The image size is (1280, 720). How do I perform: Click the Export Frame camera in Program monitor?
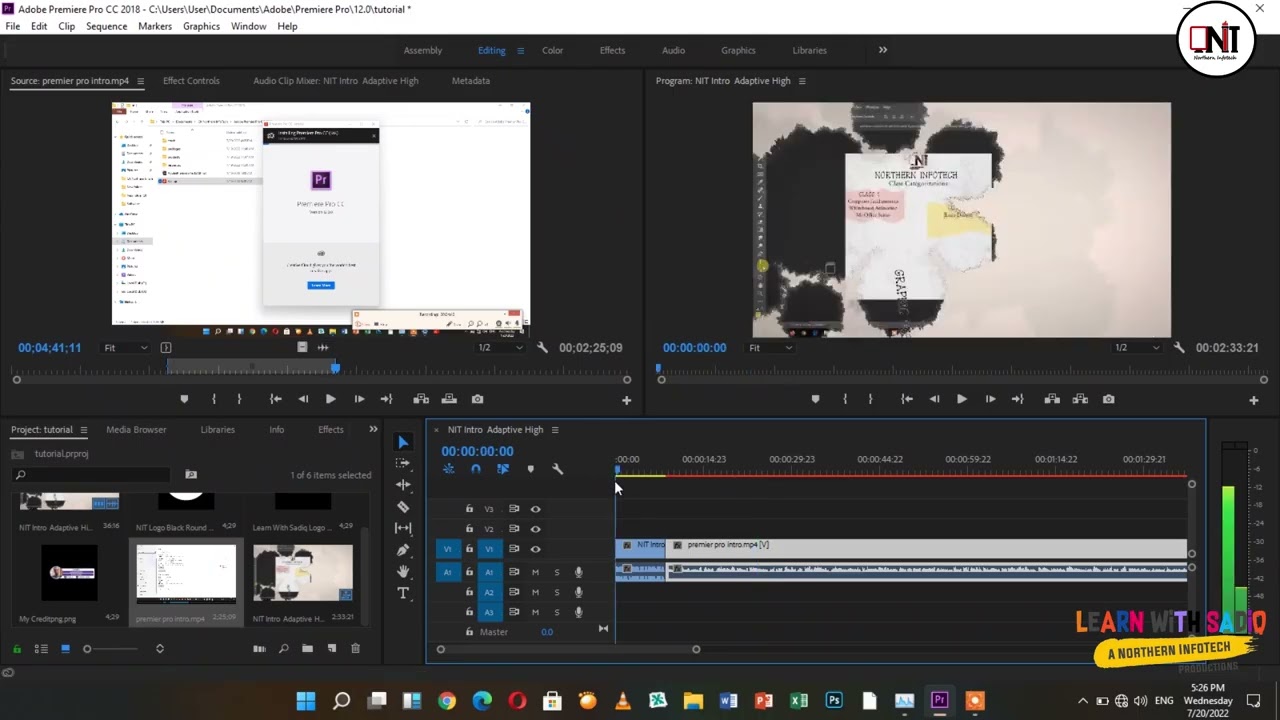coord(1108,399)
